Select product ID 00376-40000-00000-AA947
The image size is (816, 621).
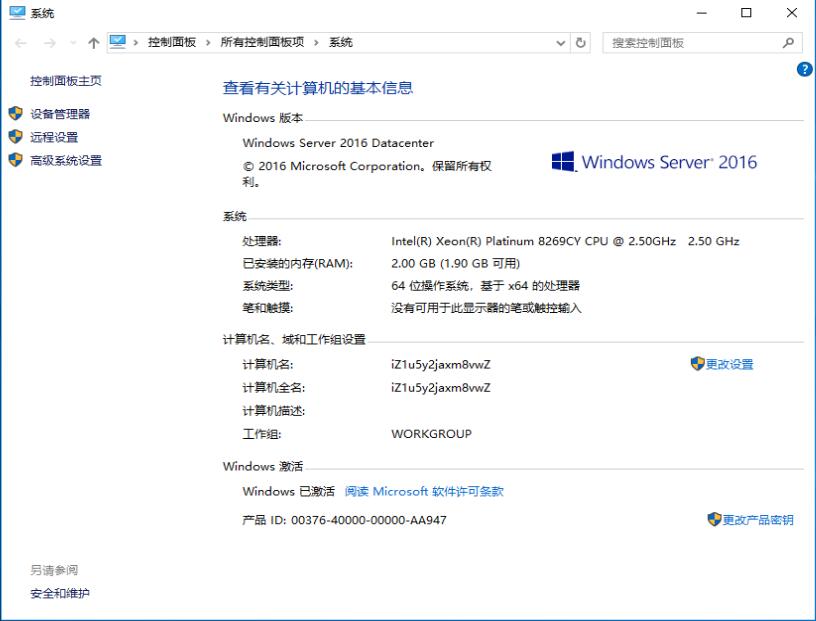coord(368,520)
